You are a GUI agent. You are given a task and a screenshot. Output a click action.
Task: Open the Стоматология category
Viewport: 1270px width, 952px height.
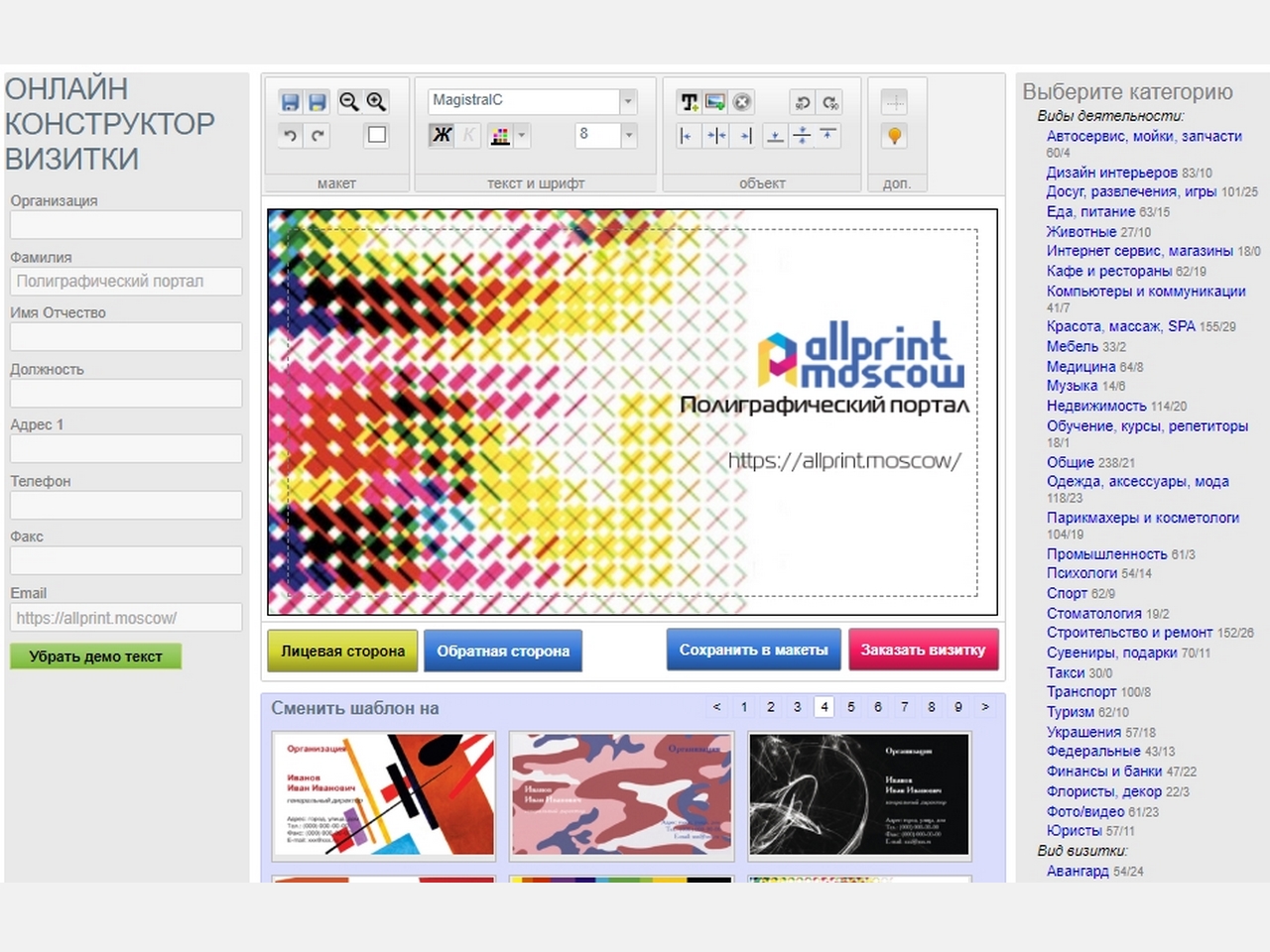pos(1094,613)
